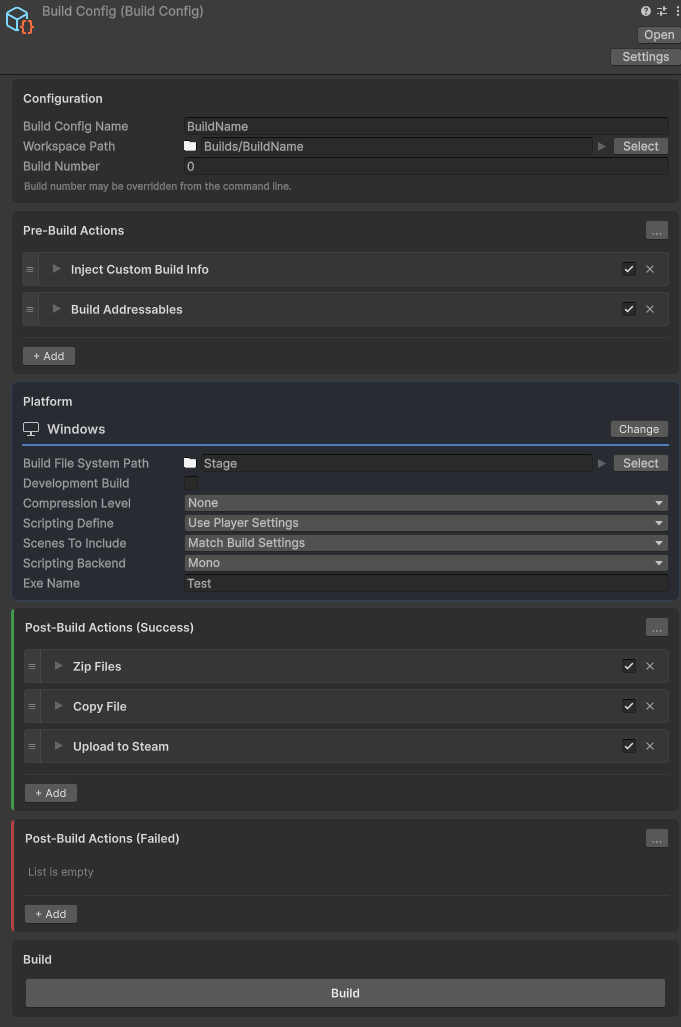Click the Settings button

pyautogui.click(x=646, y=57)
